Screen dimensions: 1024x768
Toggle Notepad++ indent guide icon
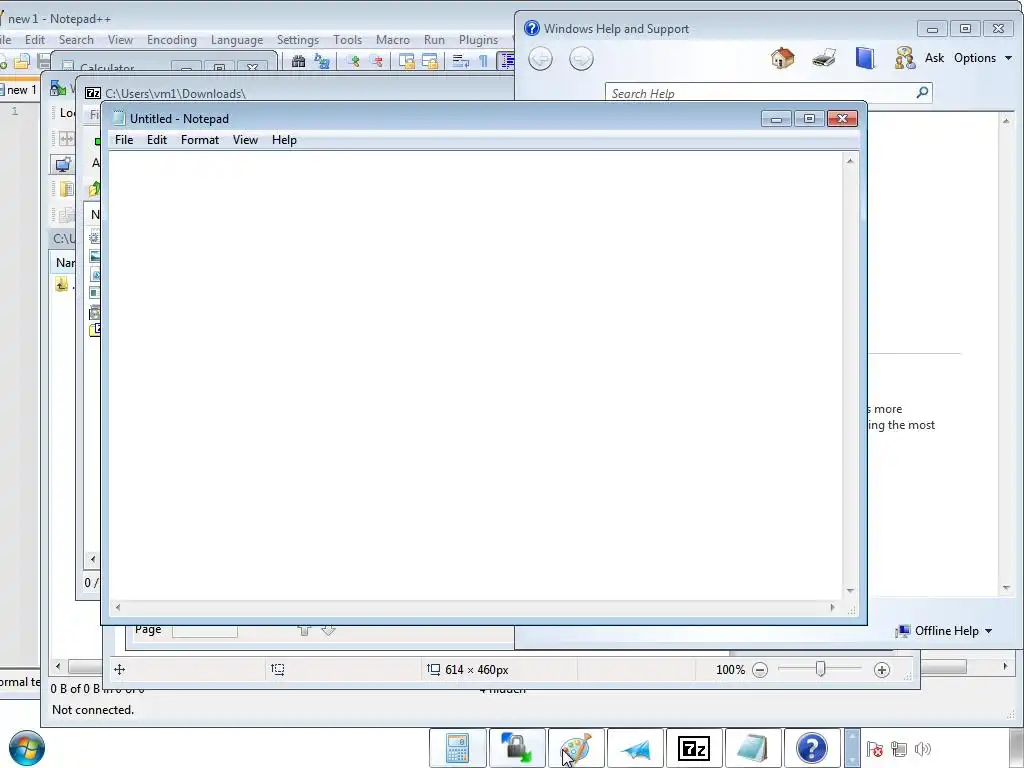(x=506, y=61)
